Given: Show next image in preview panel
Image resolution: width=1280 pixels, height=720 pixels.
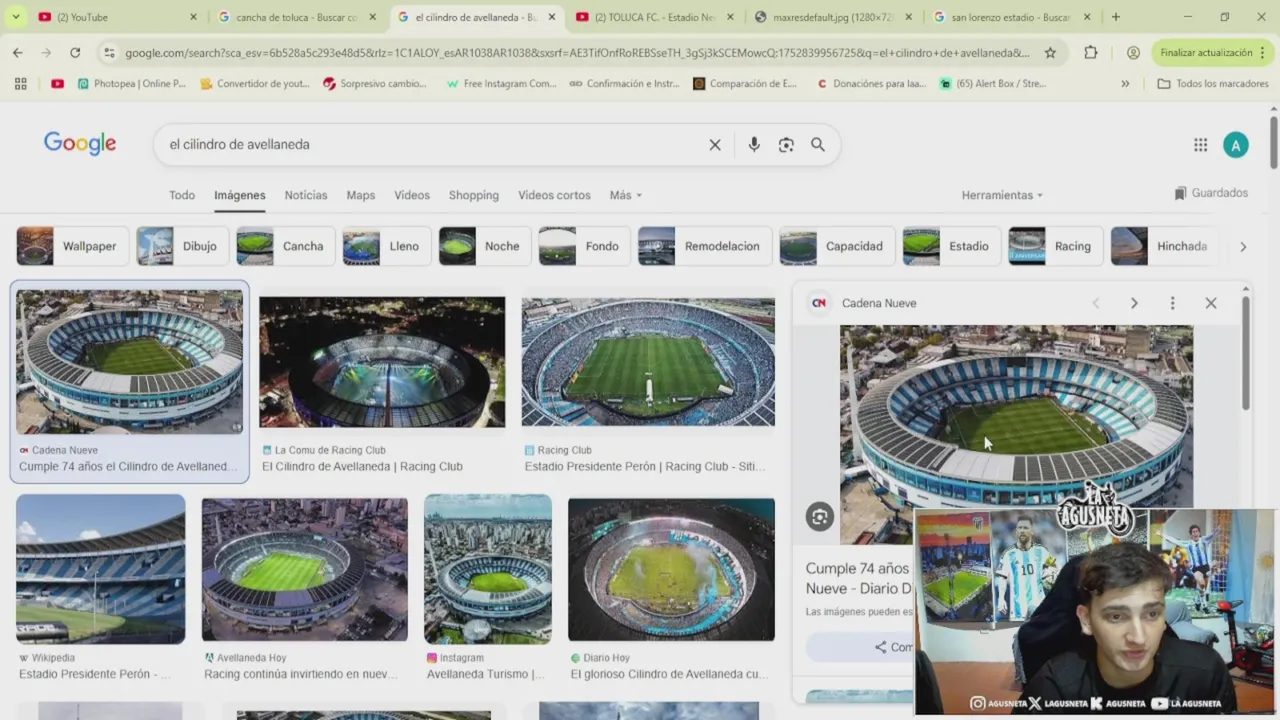Looking at the screenshot, I should point(1134,303).
